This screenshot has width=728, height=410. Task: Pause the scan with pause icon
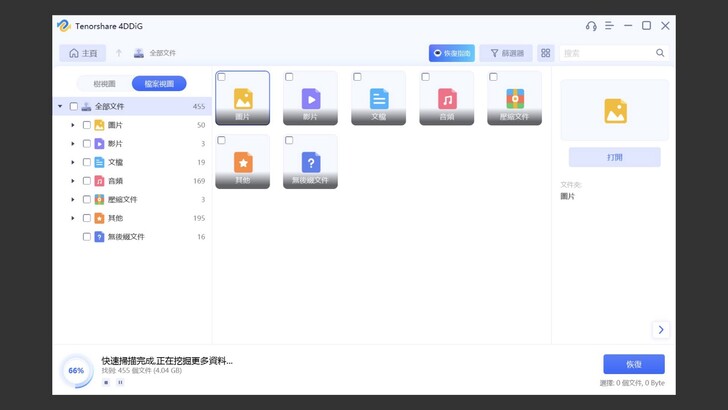(x=120, y=383)
